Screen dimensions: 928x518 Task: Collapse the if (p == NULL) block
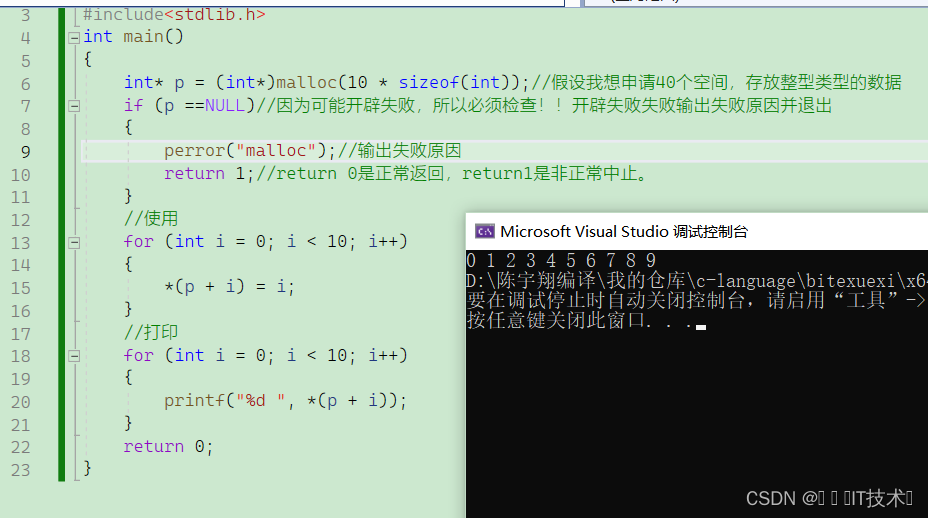point(74,107)
